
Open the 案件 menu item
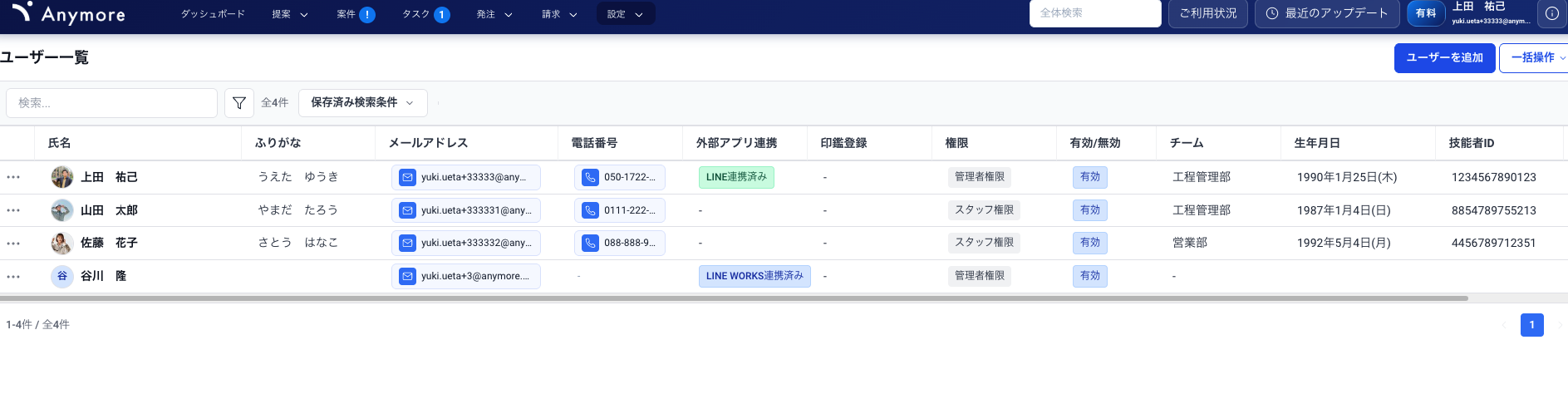[x=347, y=14]
